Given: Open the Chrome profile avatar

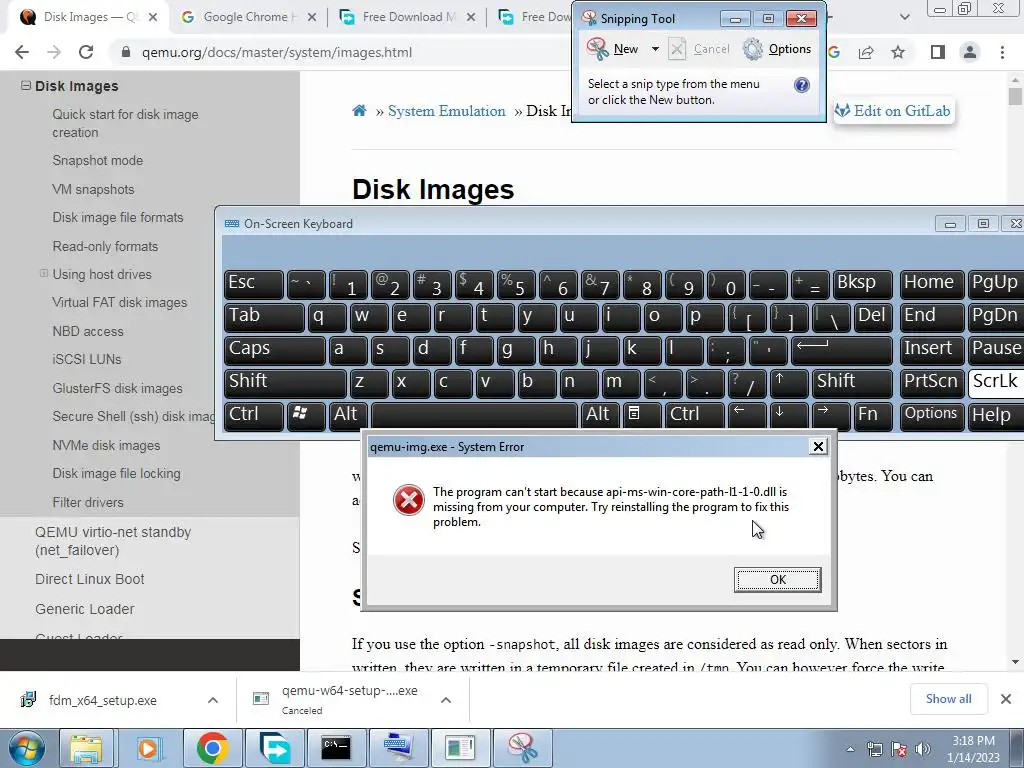Looking at the screenshot, I should [970, 52].
